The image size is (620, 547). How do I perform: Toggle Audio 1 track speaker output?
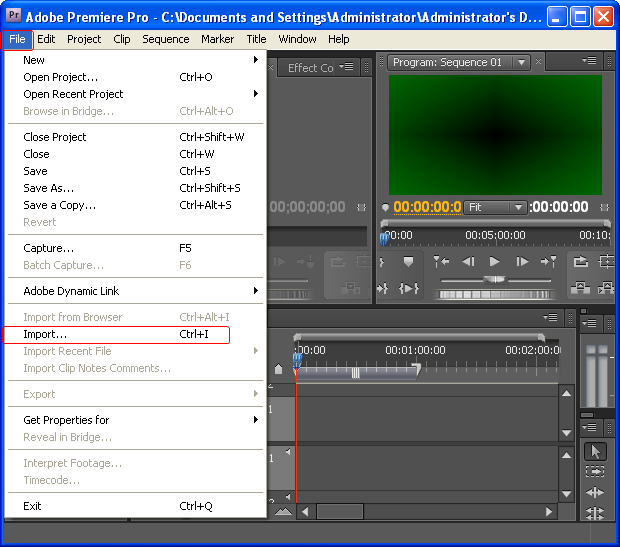[x=288, y=451]
